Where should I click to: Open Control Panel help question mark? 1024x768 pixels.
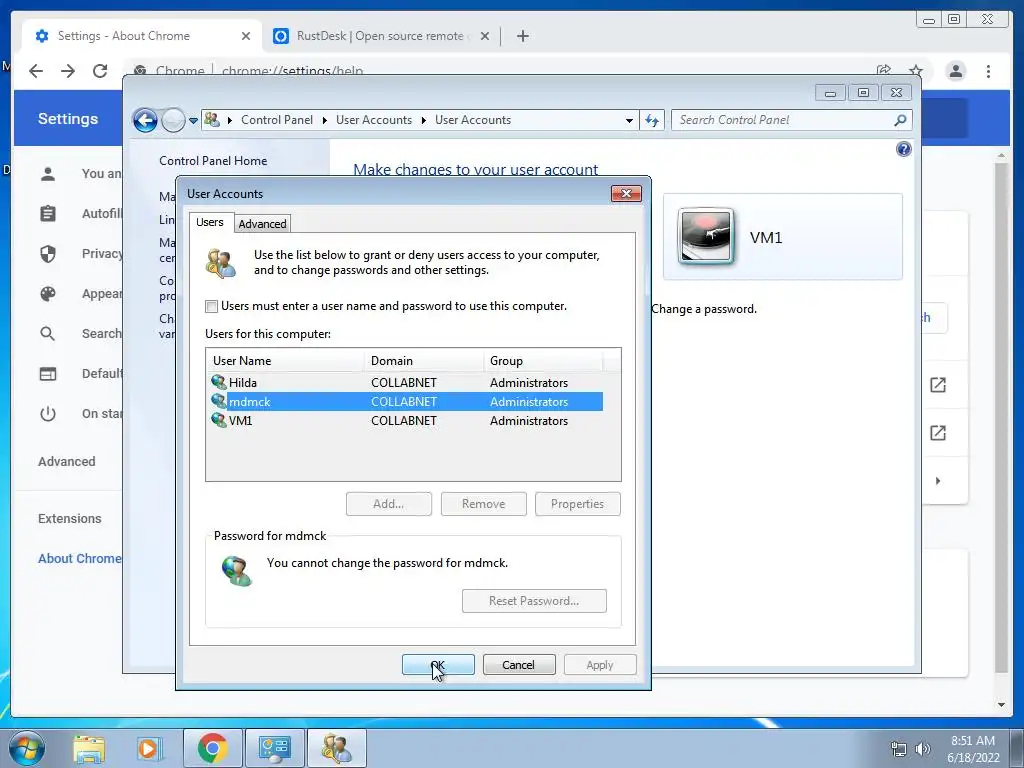(903, 150)
